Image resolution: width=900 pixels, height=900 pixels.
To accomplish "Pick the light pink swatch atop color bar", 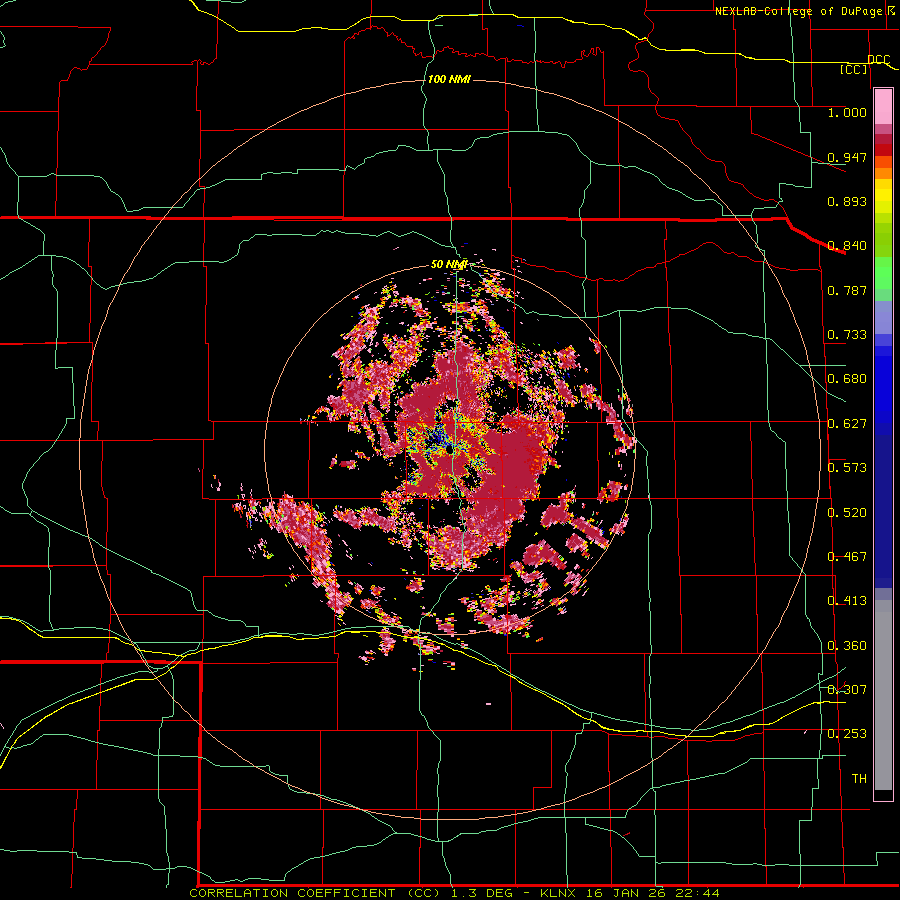I will coord(883,106).
